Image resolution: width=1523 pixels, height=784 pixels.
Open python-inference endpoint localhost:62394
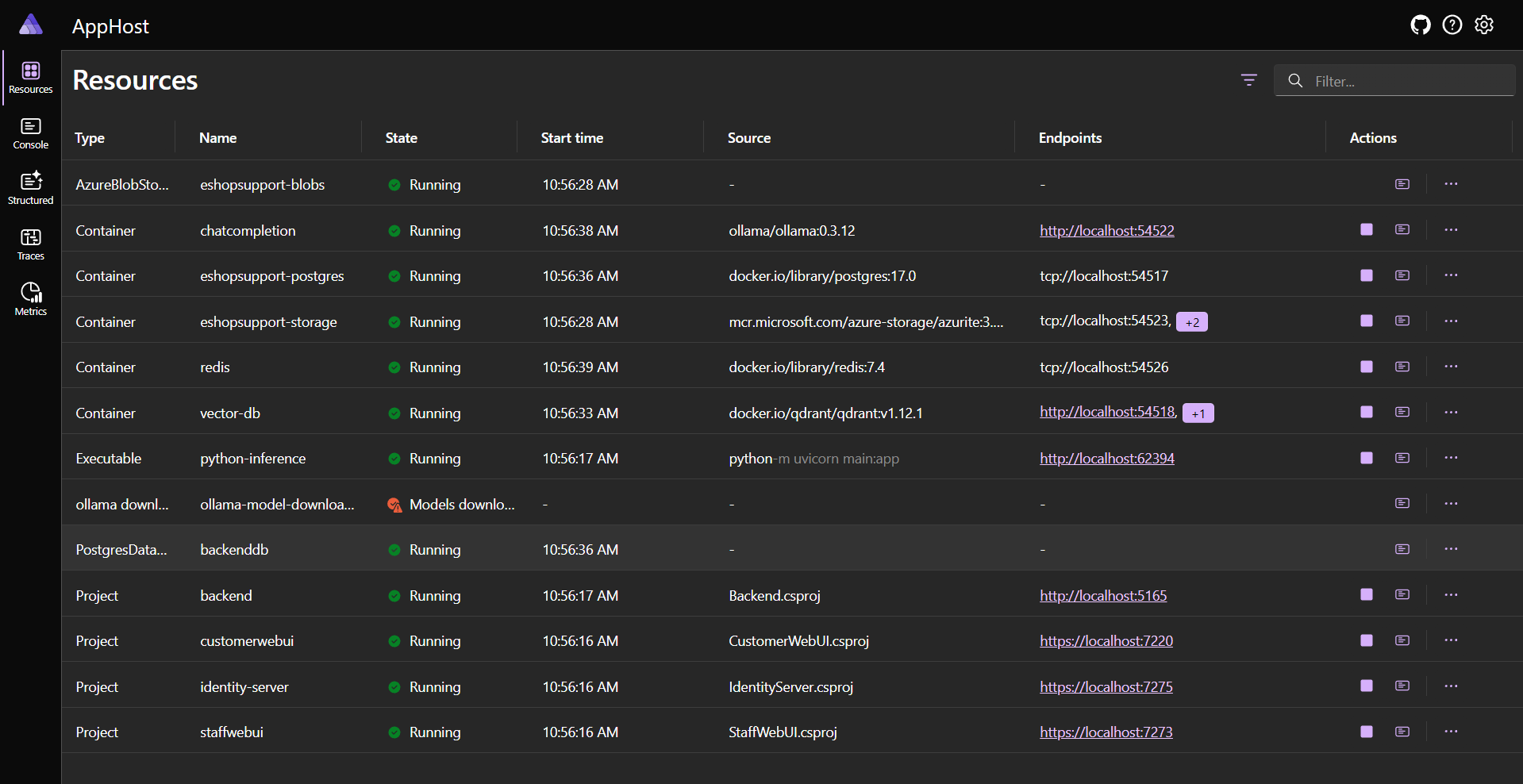pyautogui.click(x=1107, y=459)
